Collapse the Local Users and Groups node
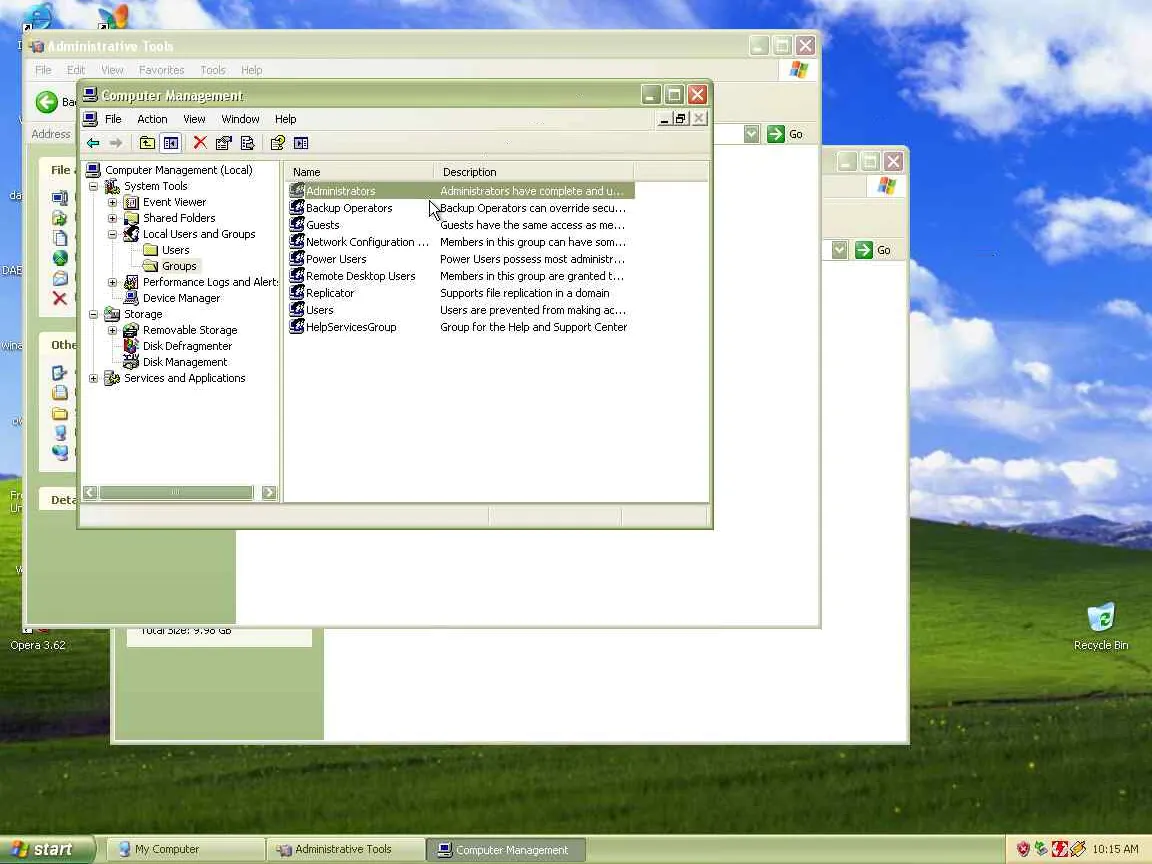The height and width of the screenshot is (864, 1152). click(112, 234)
